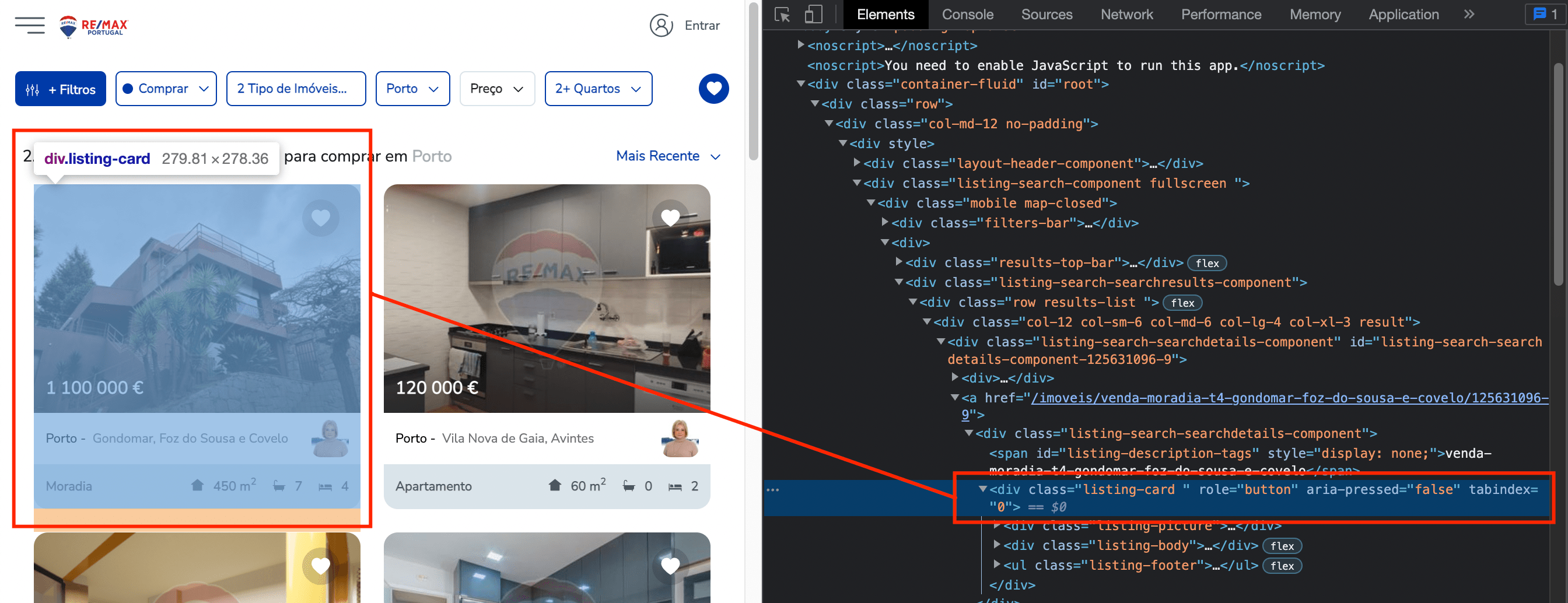Click the page vertical scrollbar
The image size is (1568, 603).
pyautogui.click(x=754, y=82)
